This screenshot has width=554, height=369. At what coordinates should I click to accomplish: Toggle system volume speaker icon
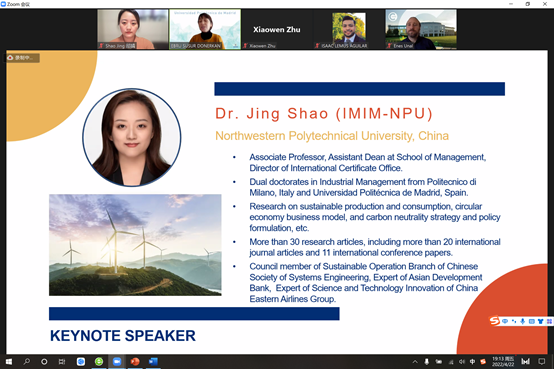click(461, 362)
